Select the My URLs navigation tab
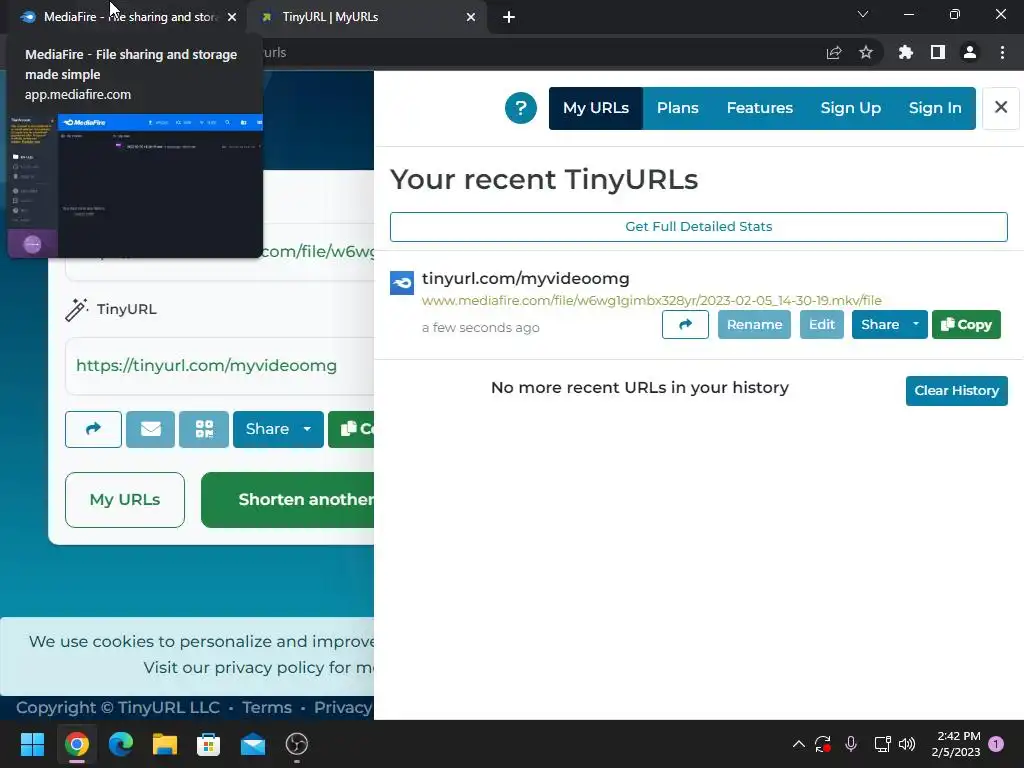Image resolution: width=1024 pixels, height=768 pixels. click(596, 108)
